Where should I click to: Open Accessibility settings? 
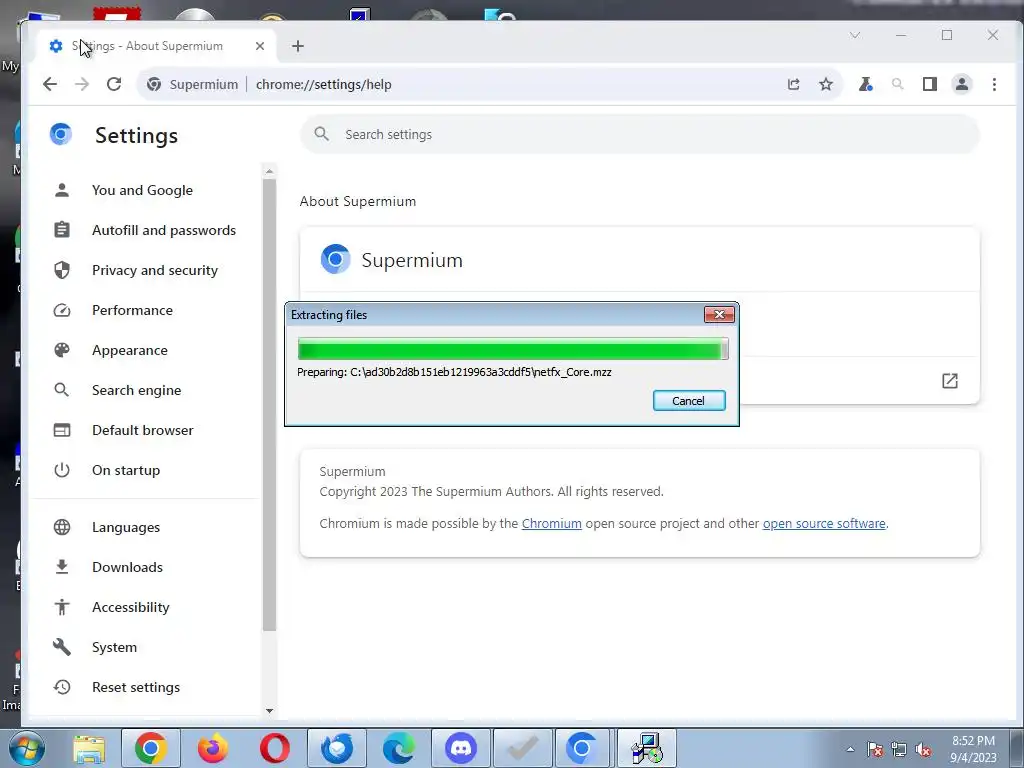(x=131, y=607)
